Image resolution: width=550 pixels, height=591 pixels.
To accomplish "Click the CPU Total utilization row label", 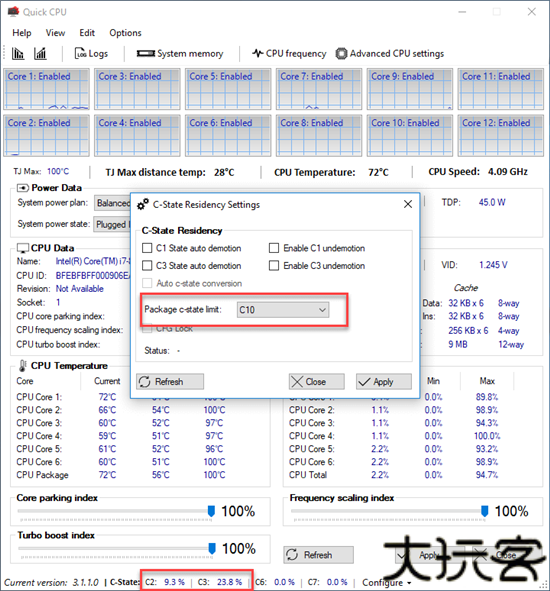I will coord(308,475).
